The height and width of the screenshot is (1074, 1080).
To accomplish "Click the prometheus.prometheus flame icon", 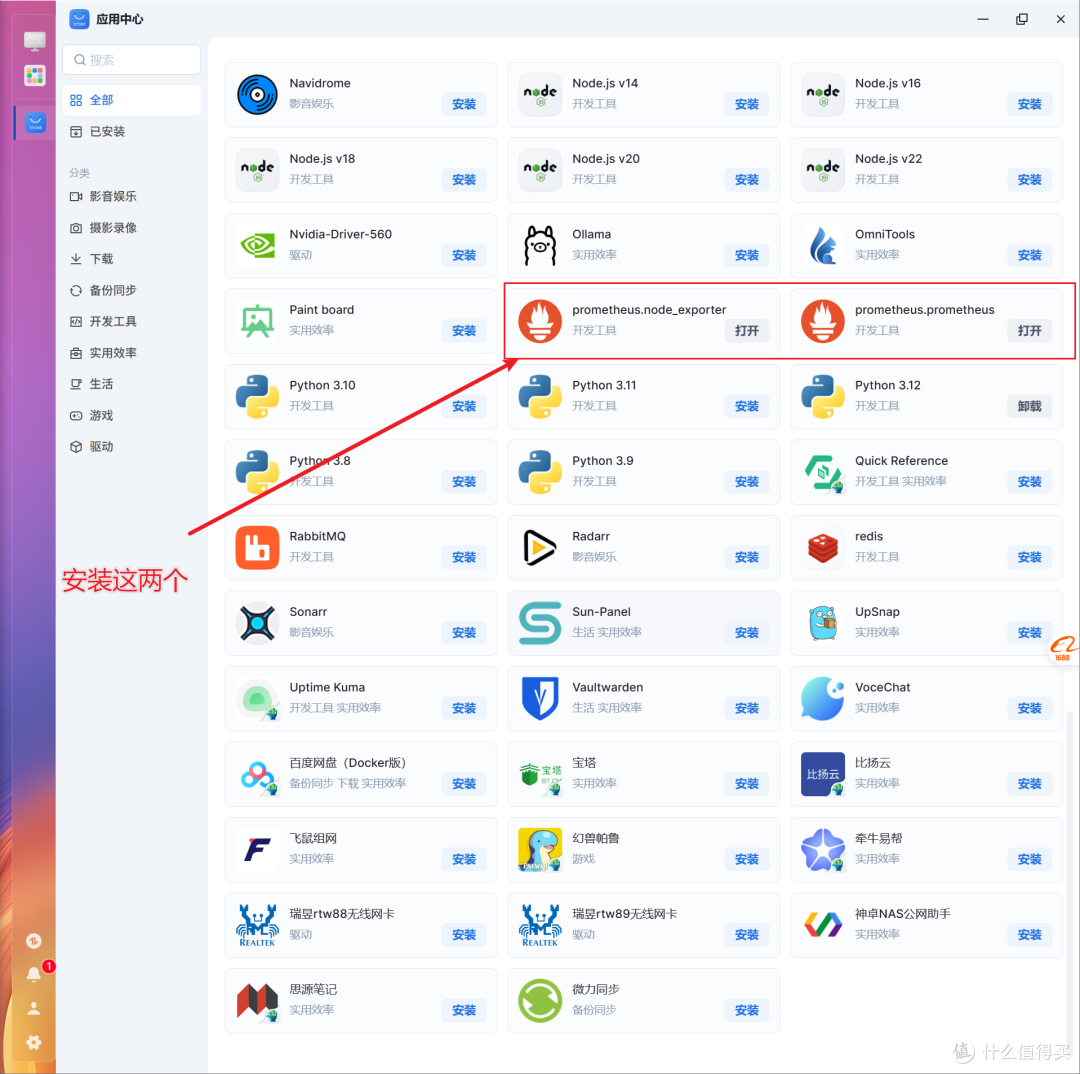I will (x=823, y=321).
